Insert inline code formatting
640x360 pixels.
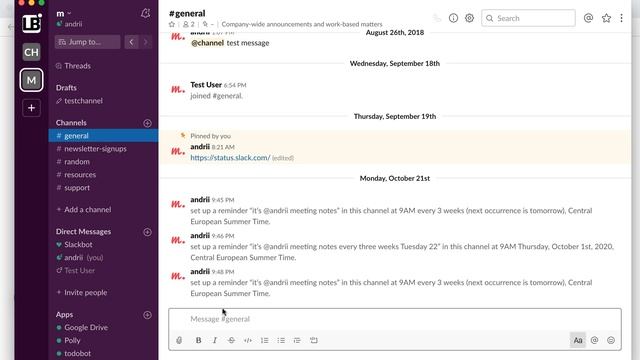[x=248, y=340]
